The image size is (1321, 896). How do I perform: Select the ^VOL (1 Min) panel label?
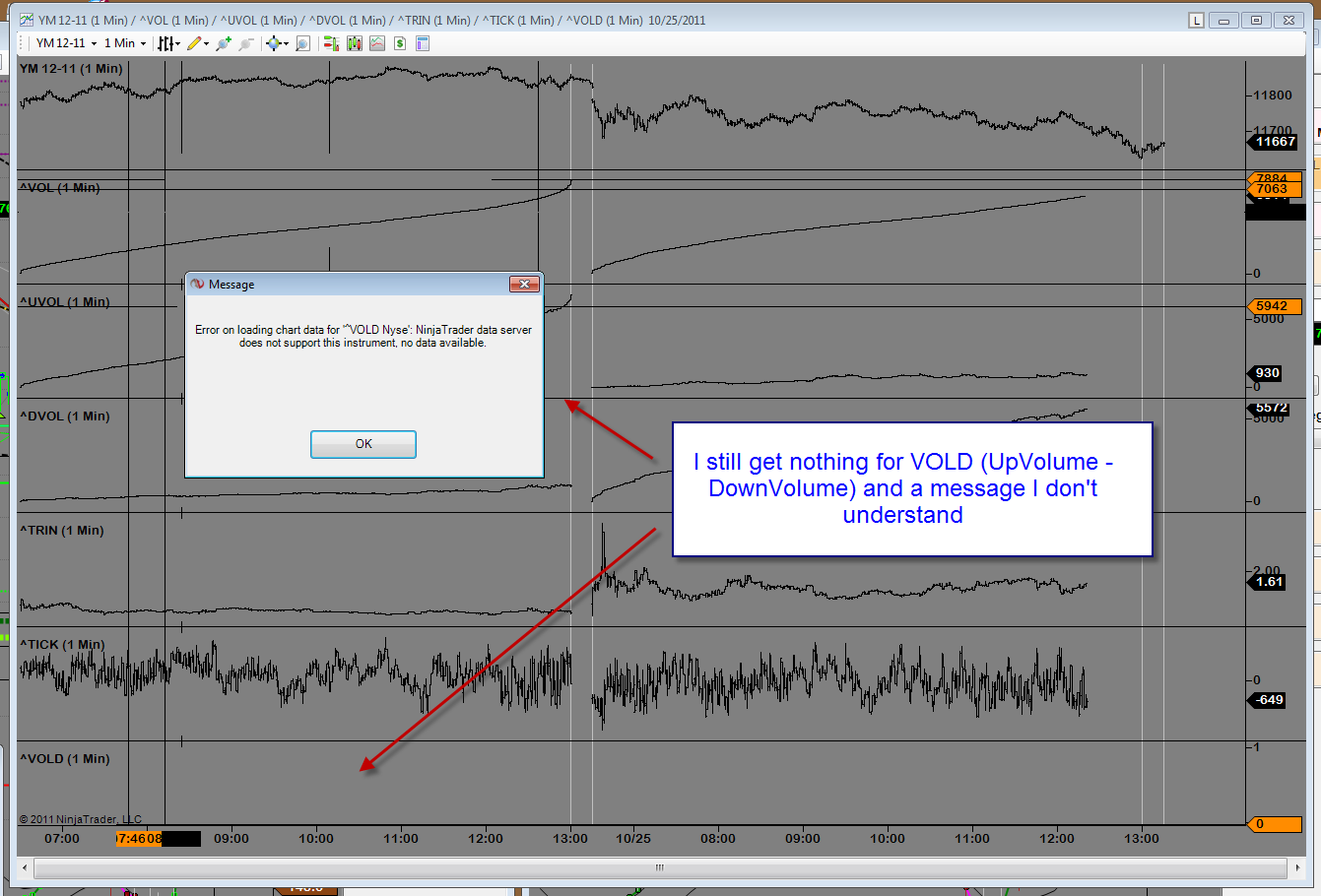pos(60,187)
